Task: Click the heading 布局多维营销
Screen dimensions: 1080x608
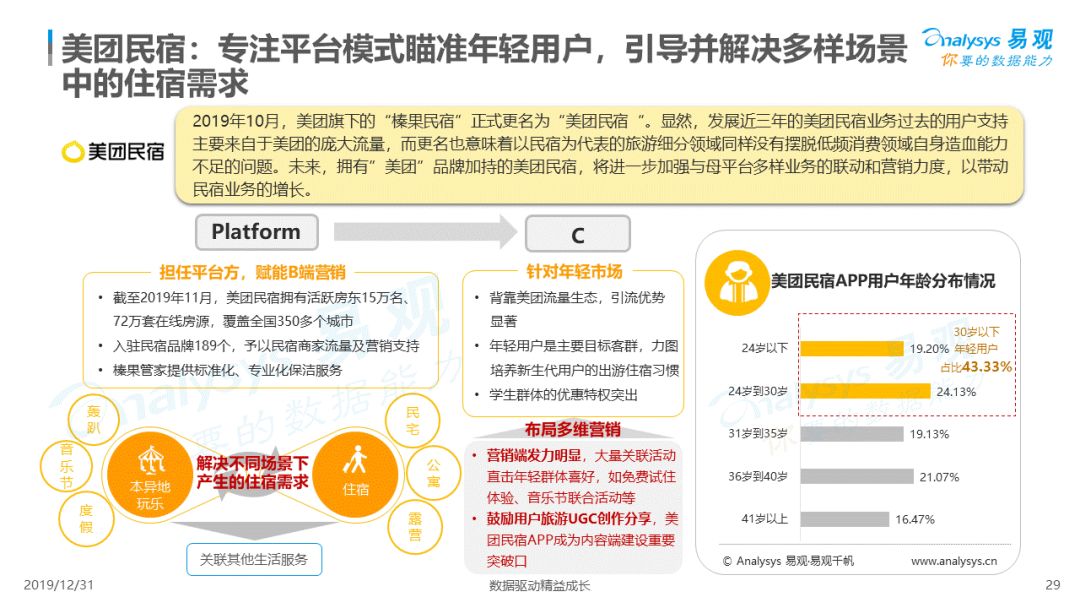Action: (x=572, y=430)
